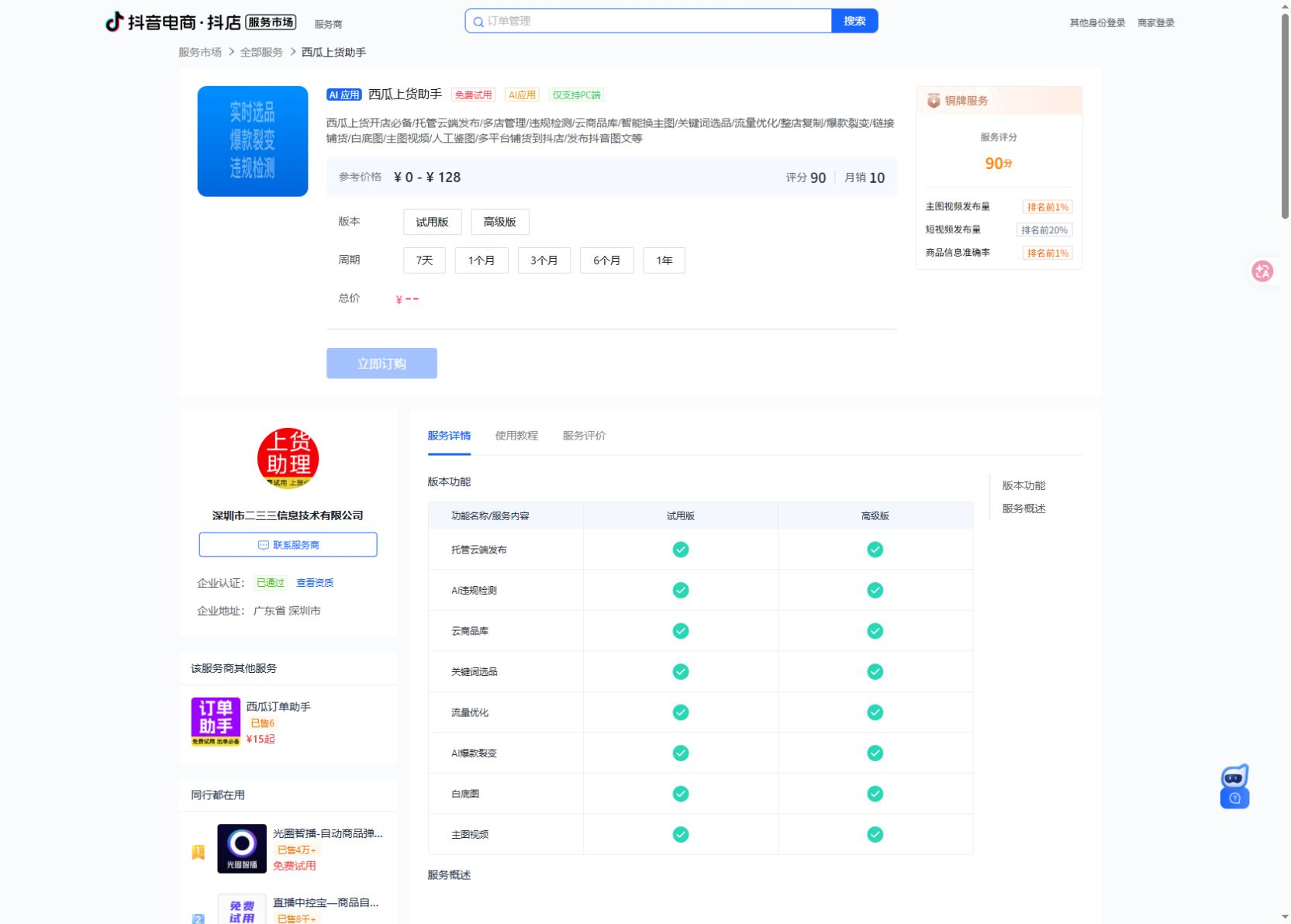
Task: Click the AI 应用 blue tag
Action: pos(344,95)
